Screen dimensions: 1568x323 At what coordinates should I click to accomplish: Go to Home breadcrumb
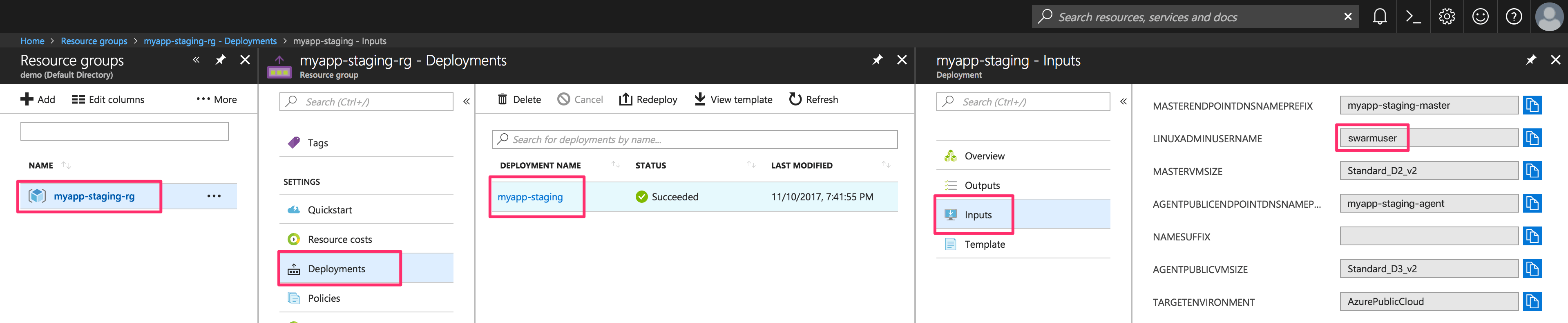[32, 41]
